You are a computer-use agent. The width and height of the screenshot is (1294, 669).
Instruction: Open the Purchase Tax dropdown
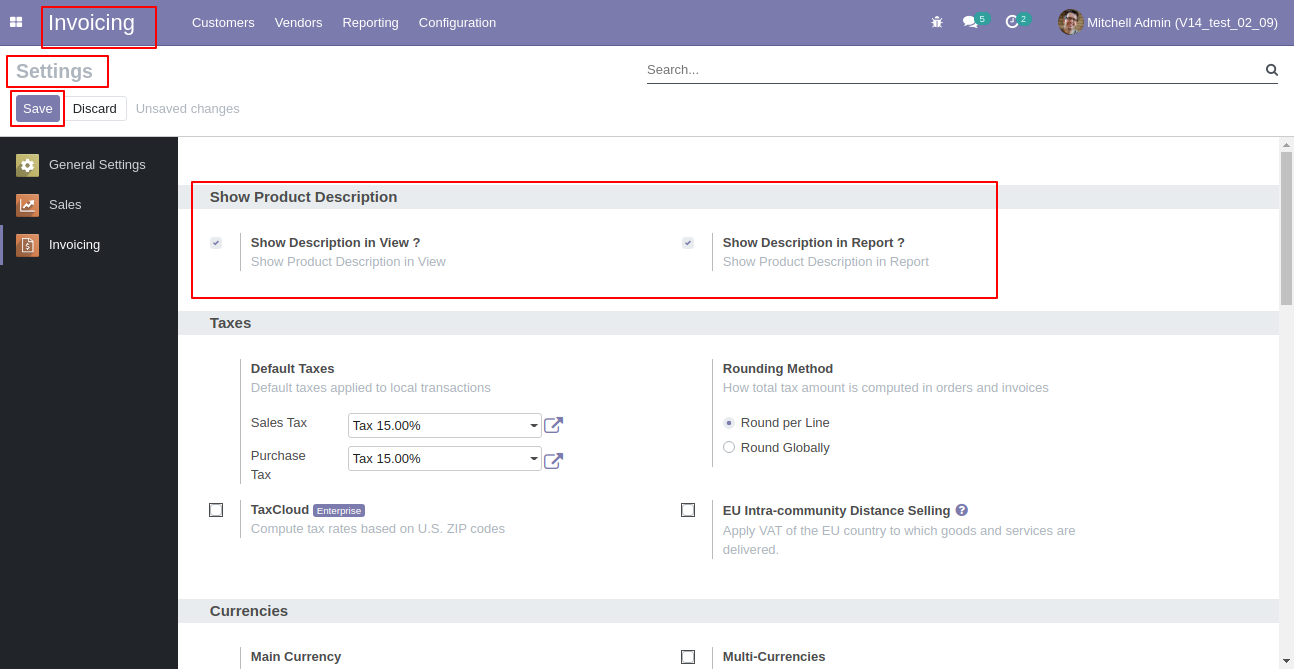(x=445, y=459)
